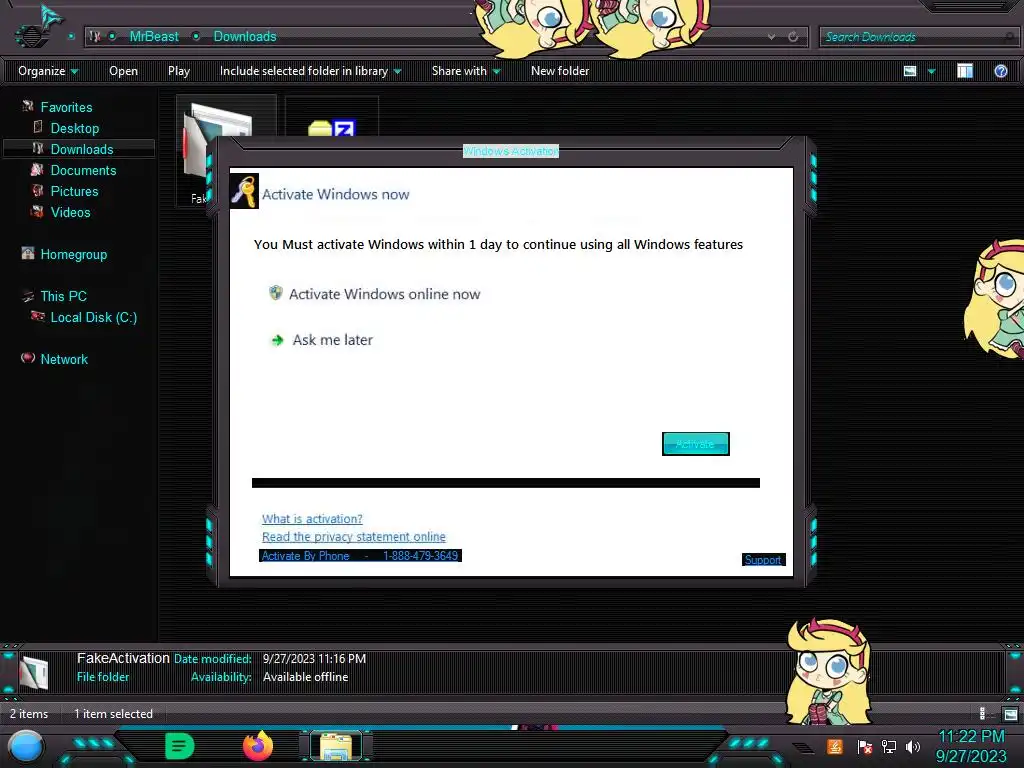Select This PC in the navigation pane
Screen dimensions: 1024x768
coord(63,296)
